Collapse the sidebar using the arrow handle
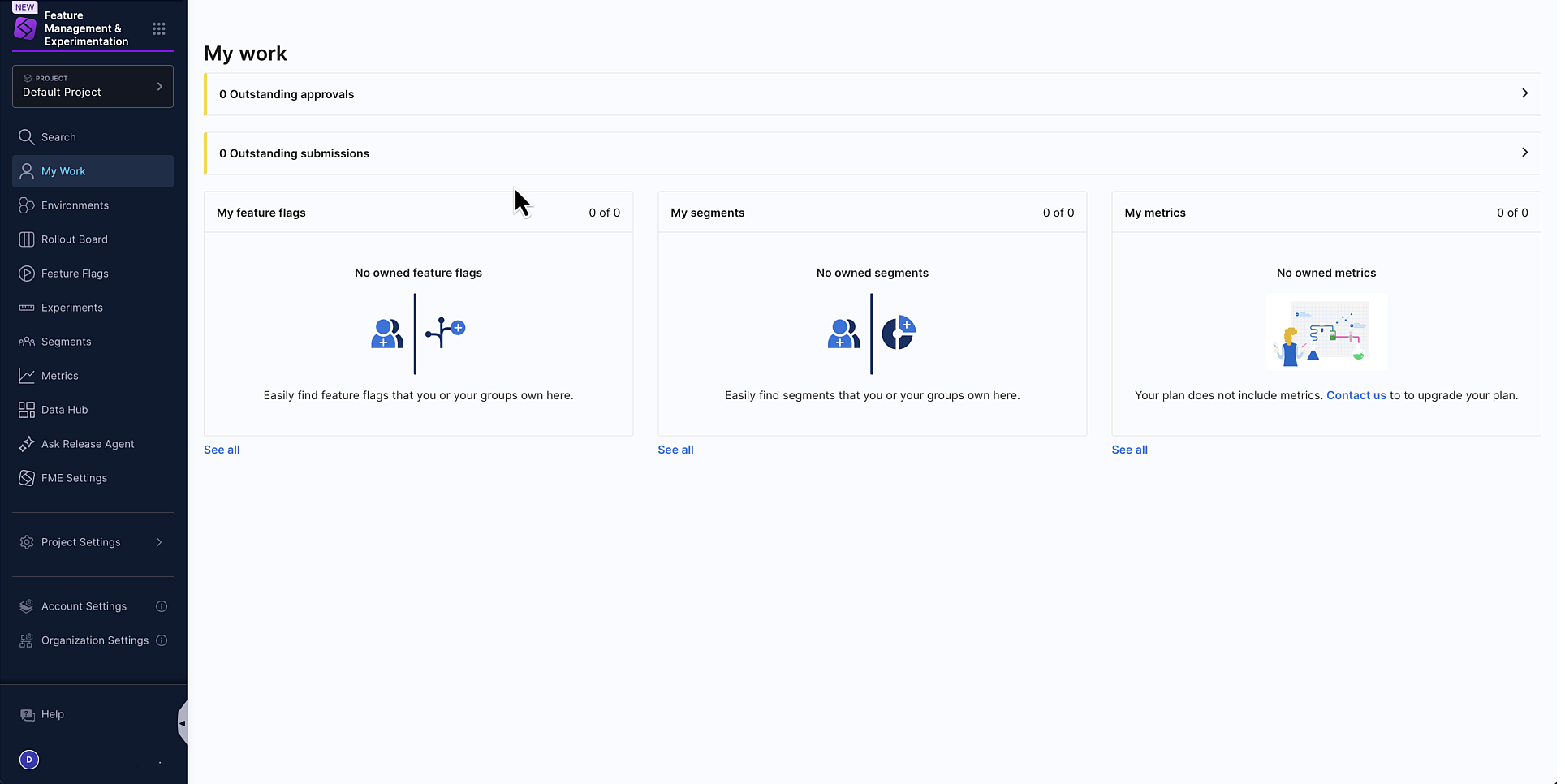1565x784 pixels. pyautogui.click(x=183, y=723)
